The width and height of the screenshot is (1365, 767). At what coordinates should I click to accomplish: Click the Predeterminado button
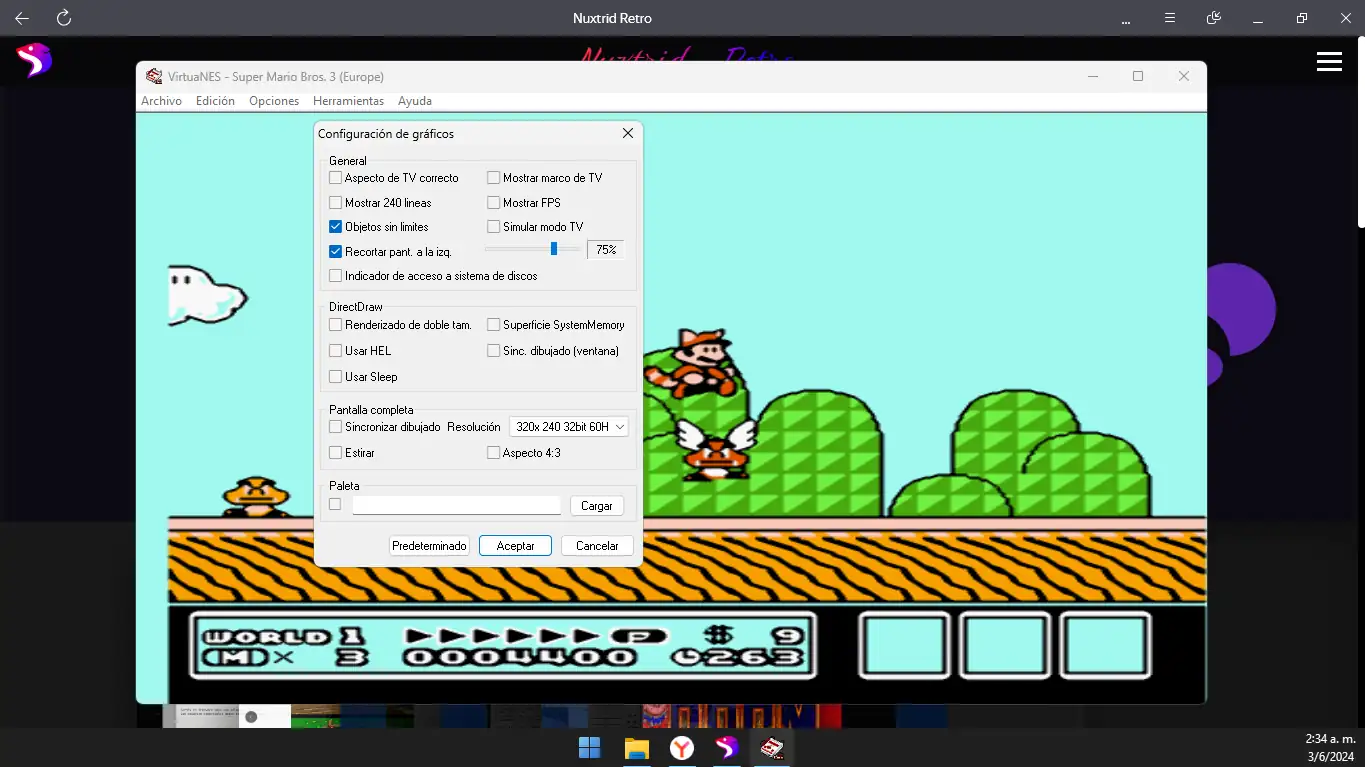(x=429, y=546)
